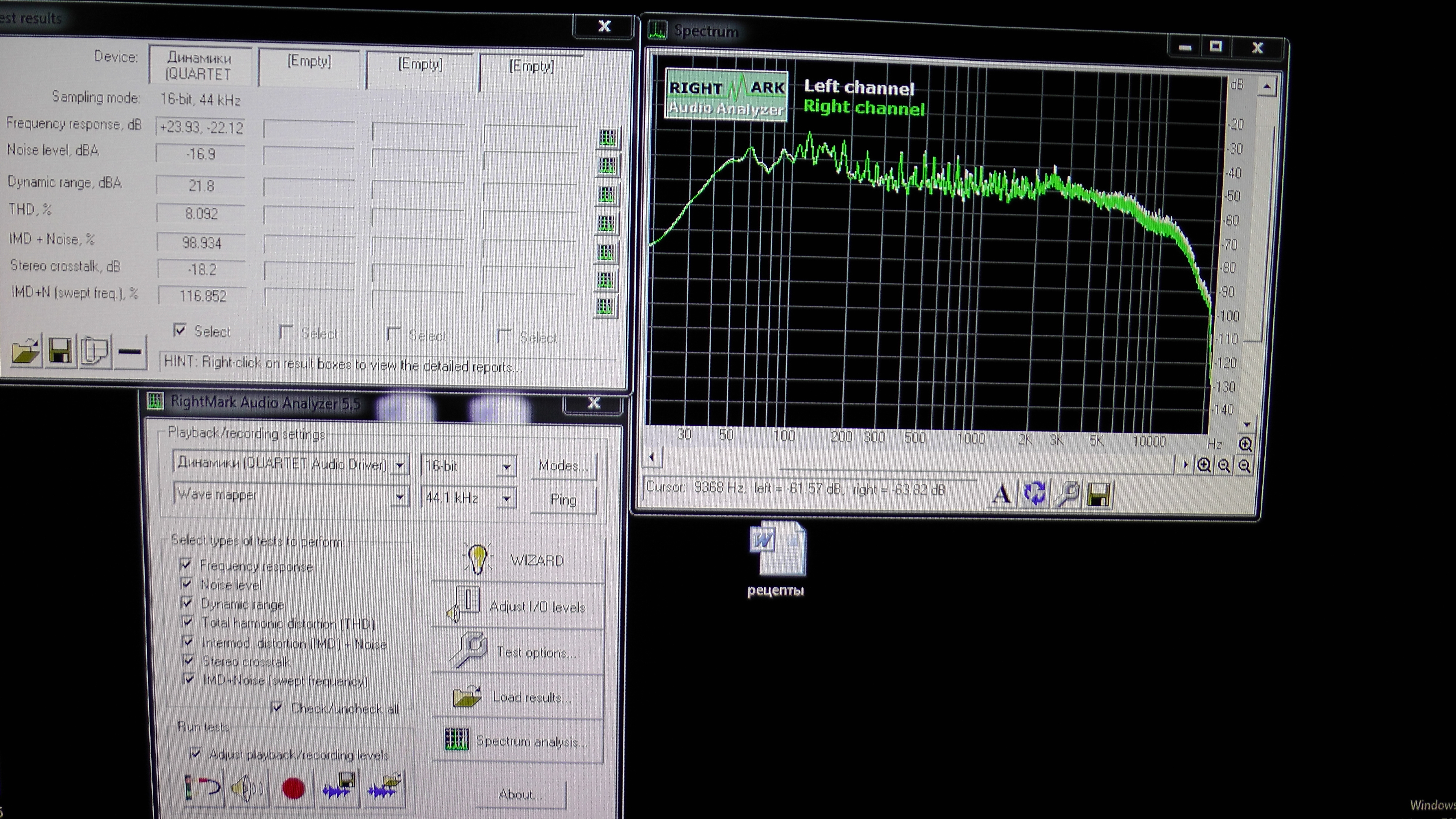1456x819 pixels.
Task: Expand the 44.1 kHz sample rate dropdown
Action: [506, 498]
